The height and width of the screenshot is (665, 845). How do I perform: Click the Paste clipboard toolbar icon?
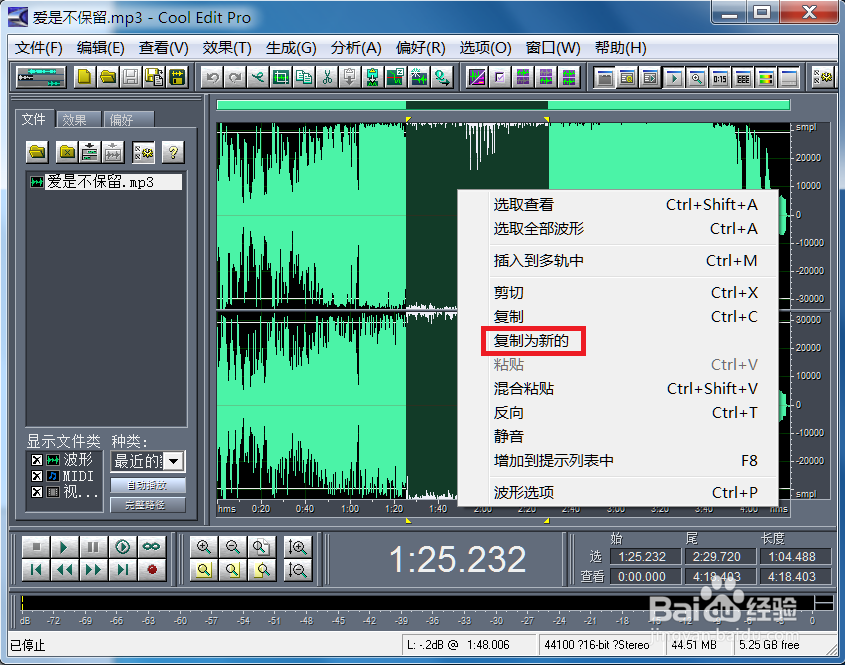click(x=349, y=78)
